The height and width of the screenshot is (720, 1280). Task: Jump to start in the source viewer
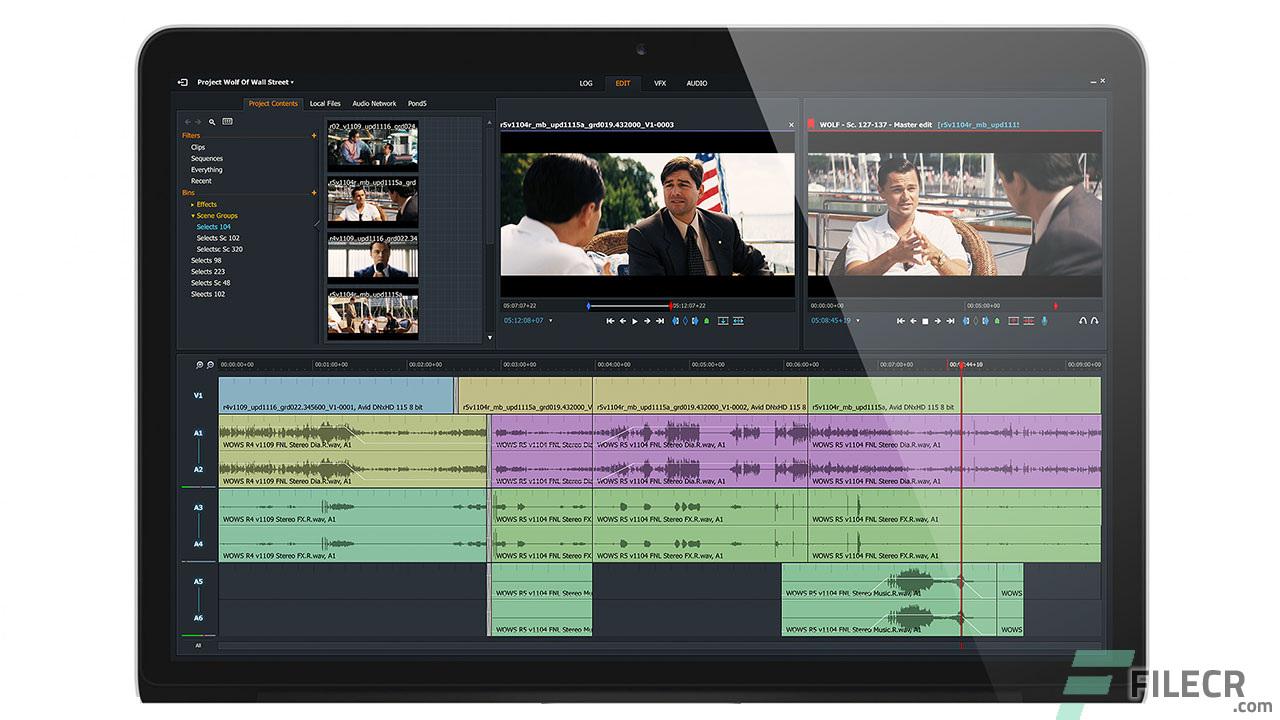pos(610,321)
